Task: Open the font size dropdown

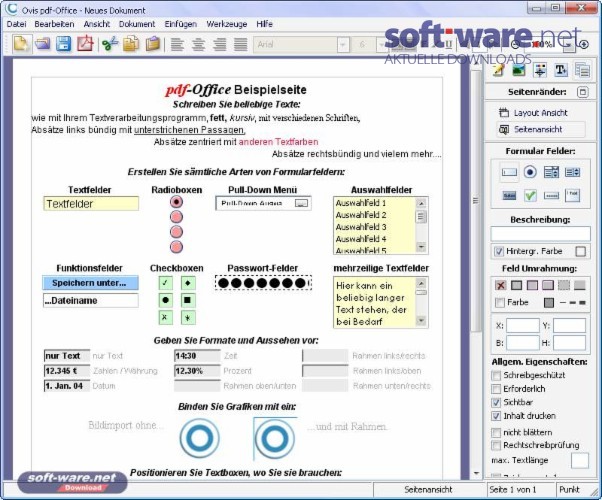Action: (380, 45)
